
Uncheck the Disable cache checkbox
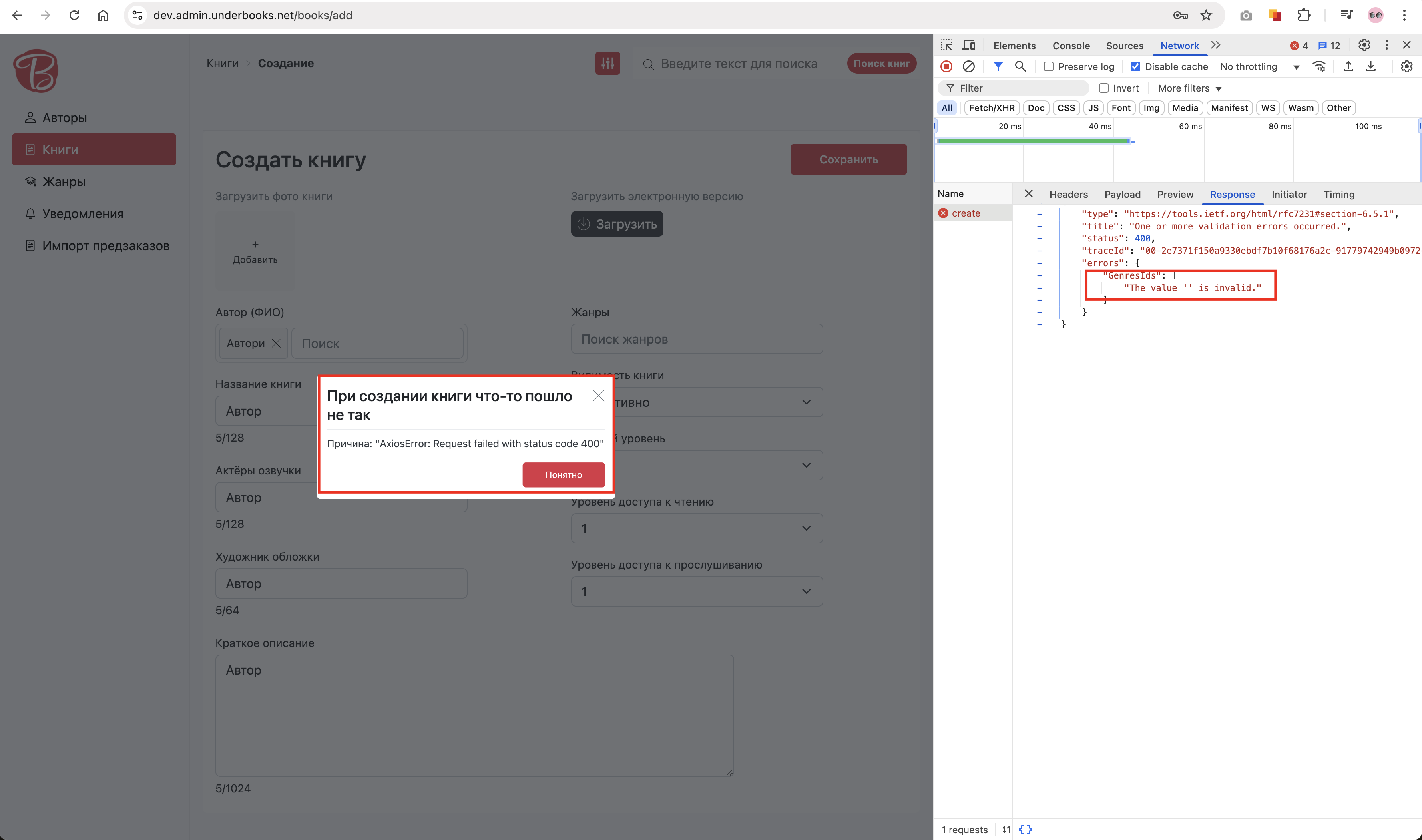pyautogui.click(x=1135, y=66)
